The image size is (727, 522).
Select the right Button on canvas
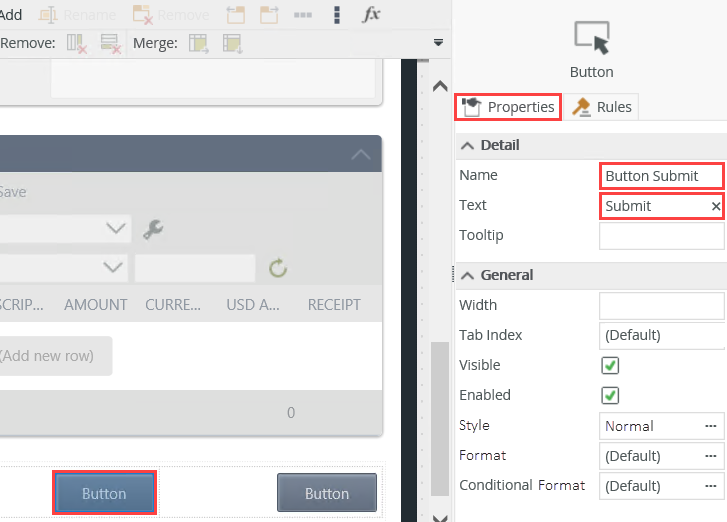[x=327, y=493]
